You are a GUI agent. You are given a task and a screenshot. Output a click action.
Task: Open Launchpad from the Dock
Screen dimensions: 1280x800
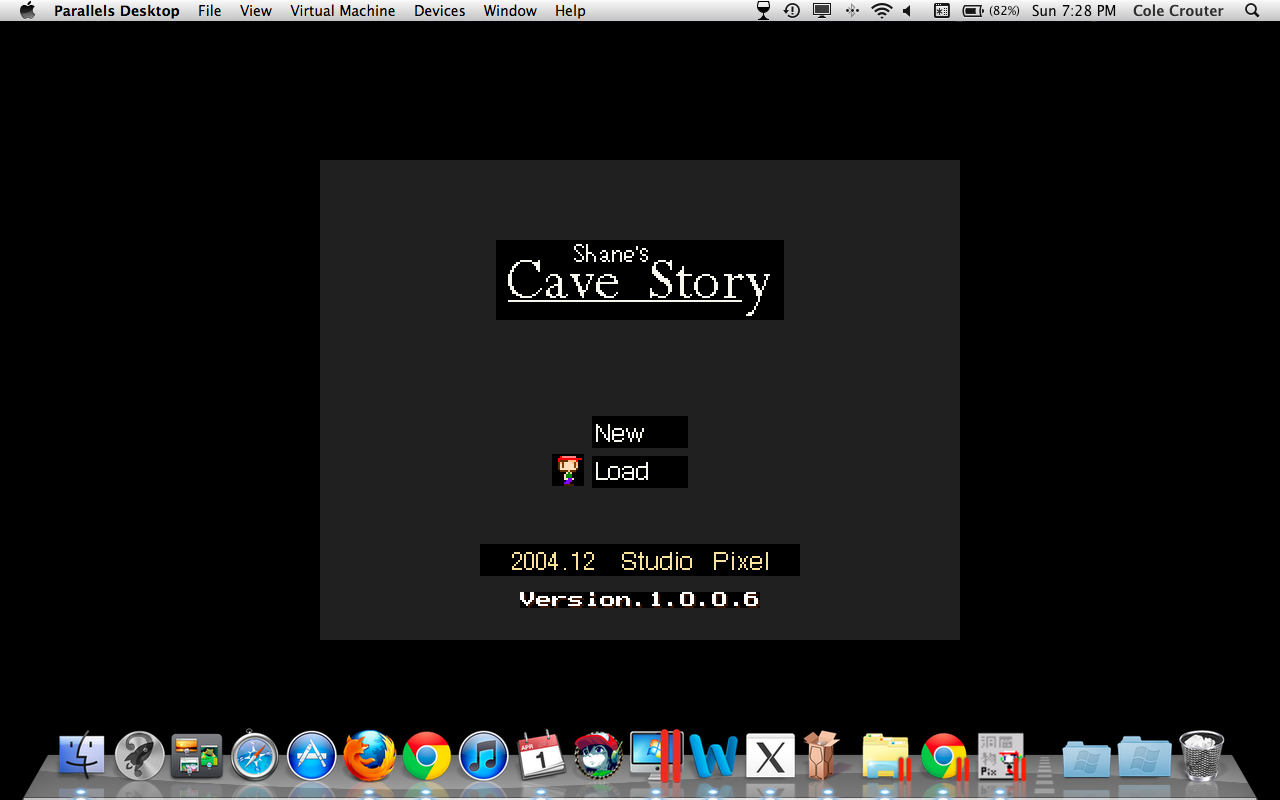[140, 756]
